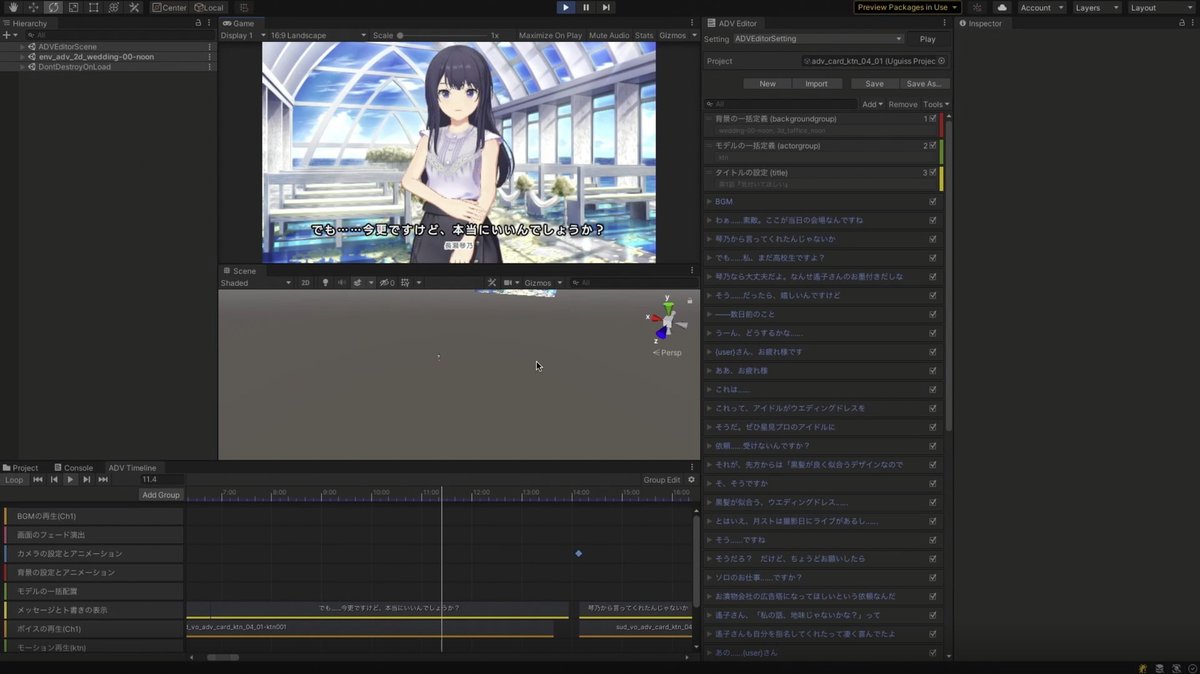This screenshot has height=674, width=1200.
Task: Toggle Center pivot mode
Action: tap(170, 7)
